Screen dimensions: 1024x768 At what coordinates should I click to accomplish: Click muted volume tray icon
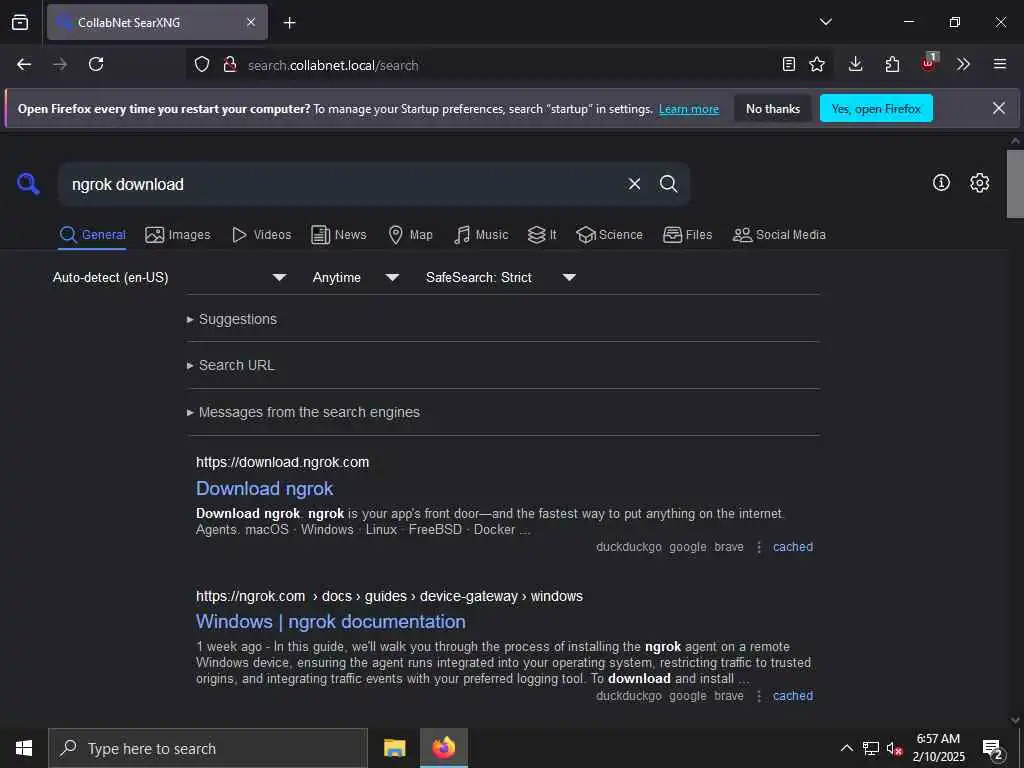(x=894, y=748)
